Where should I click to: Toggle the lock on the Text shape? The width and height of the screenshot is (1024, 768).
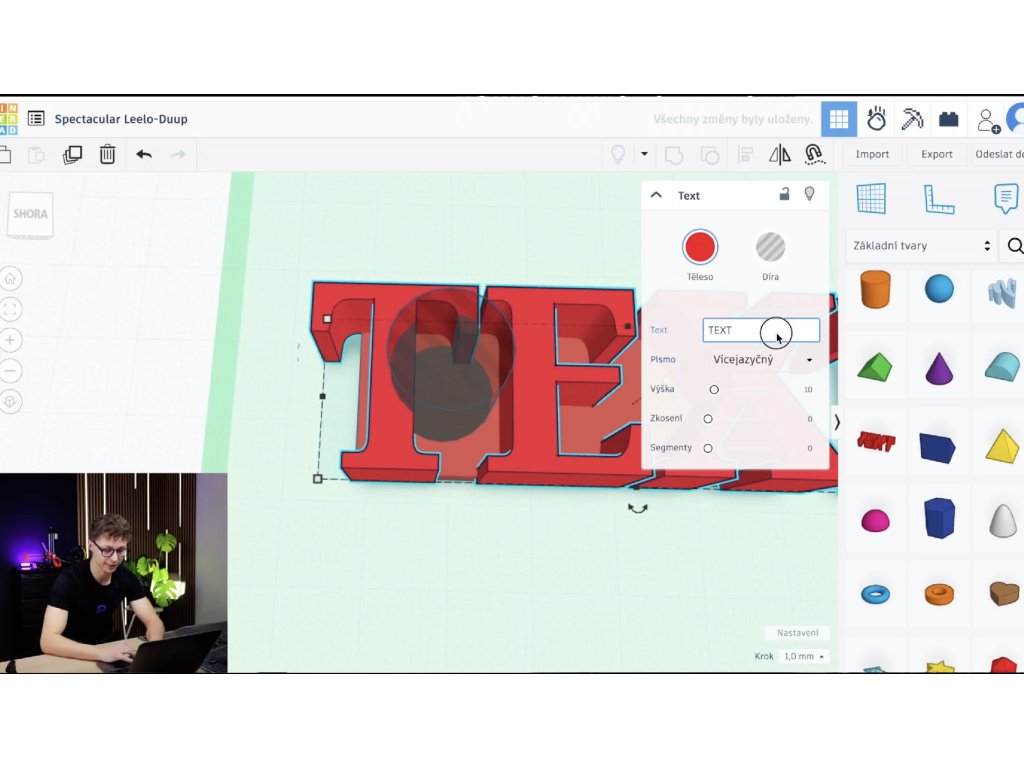click(784, 193)
